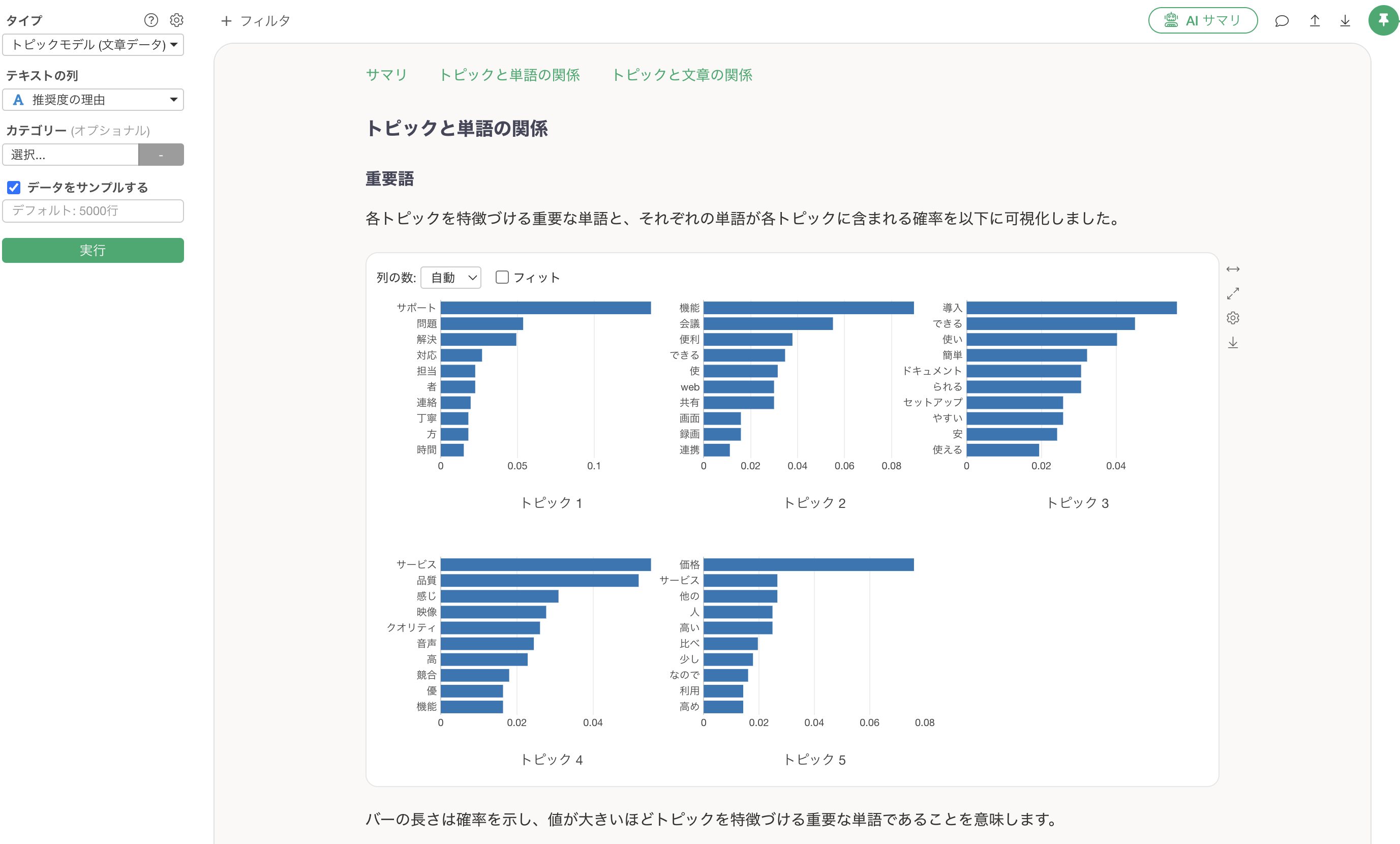Click the 機能 bar in トピック 2
Viewport: 1400px width, 844px height.
coord(808,308)
